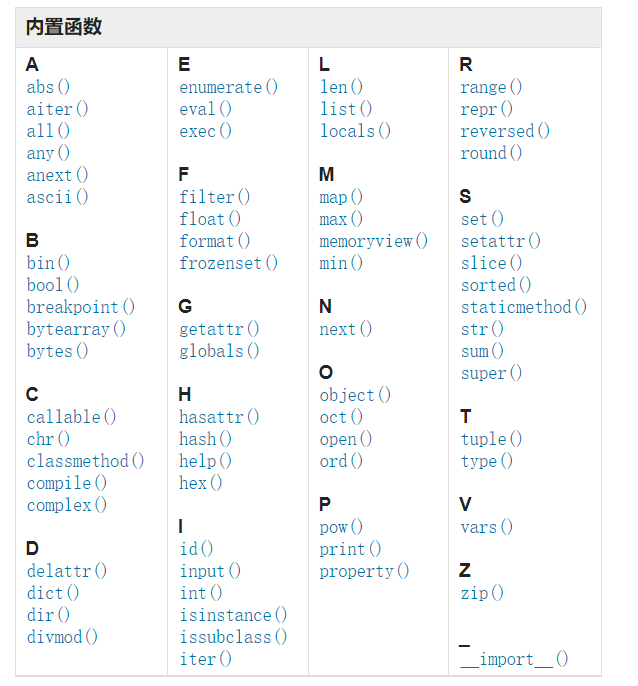Click the enumerate() link
Viewport: 638px width, 686px height.
[x=228, y=88]
